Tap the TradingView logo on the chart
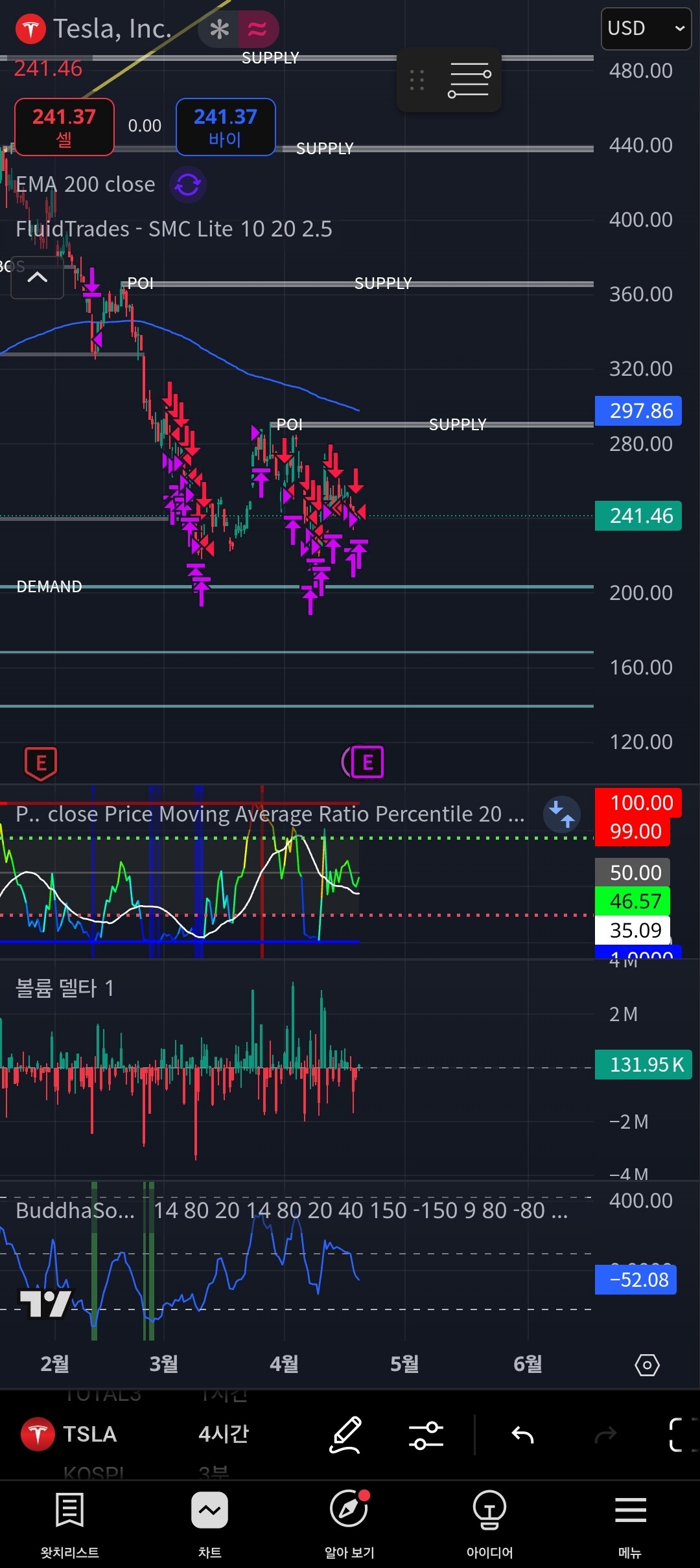The width and height of the screenshot is (700, 1568). pyautogui.click(x=45, y=1304)
